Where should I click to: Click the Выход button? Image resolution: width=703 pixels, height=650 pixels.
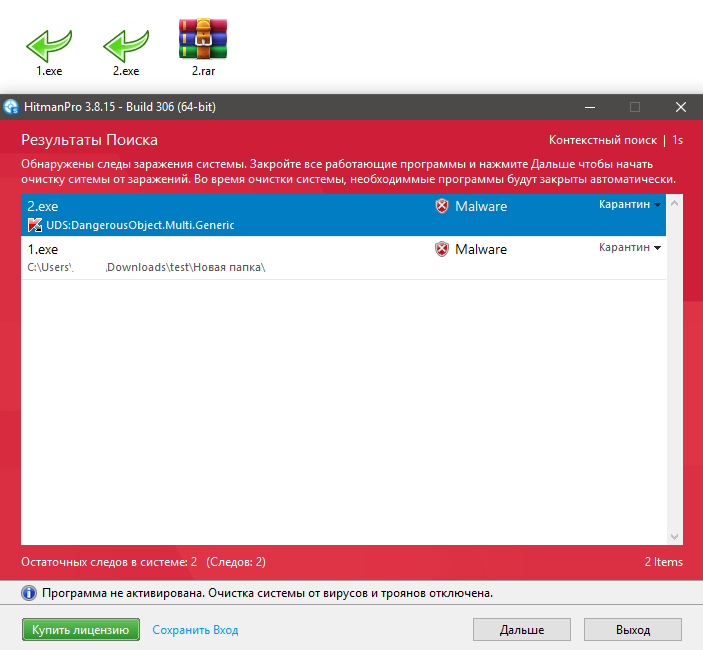tap(633, 630)
